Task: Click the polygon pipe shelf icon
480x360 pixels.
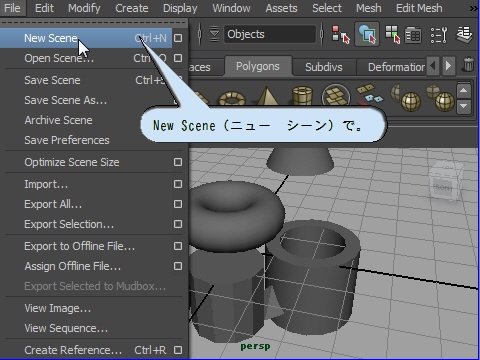Action: click(302, 96)
